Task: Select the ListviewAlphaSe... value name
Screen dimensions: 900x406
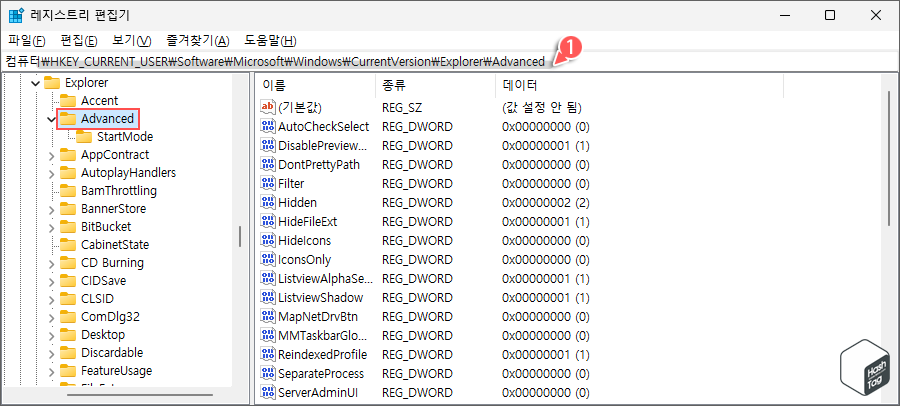Action: click(x=325, y=279)
